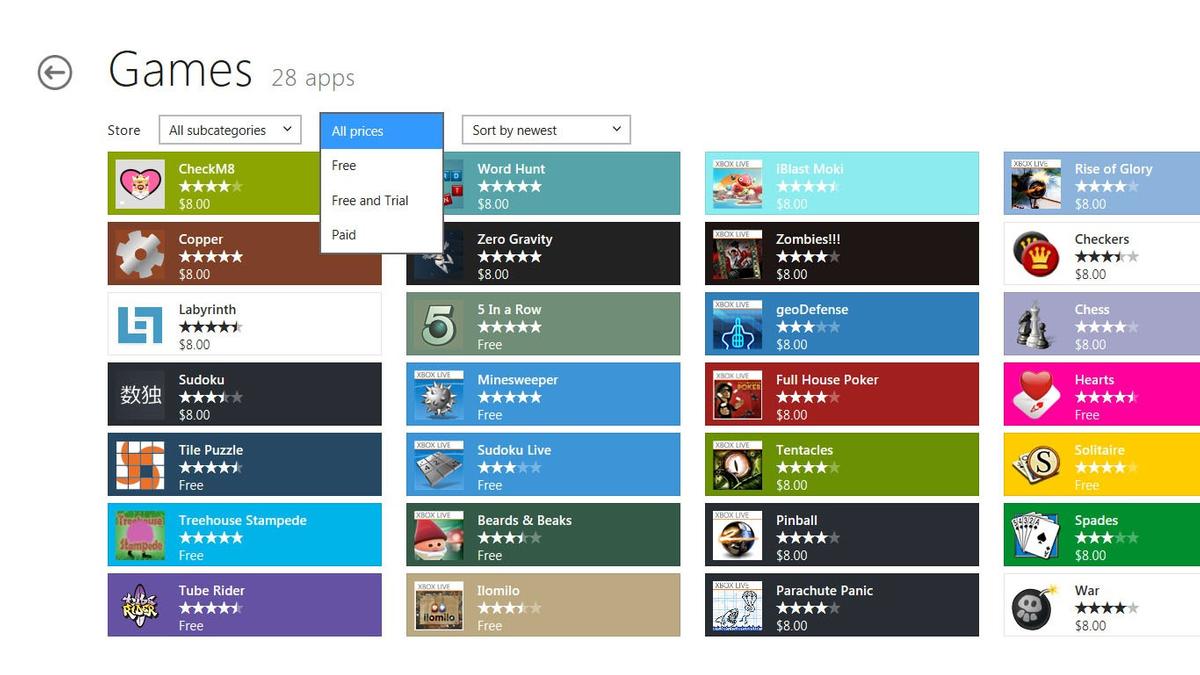Choose Free and Trial filter

(382, 200)
